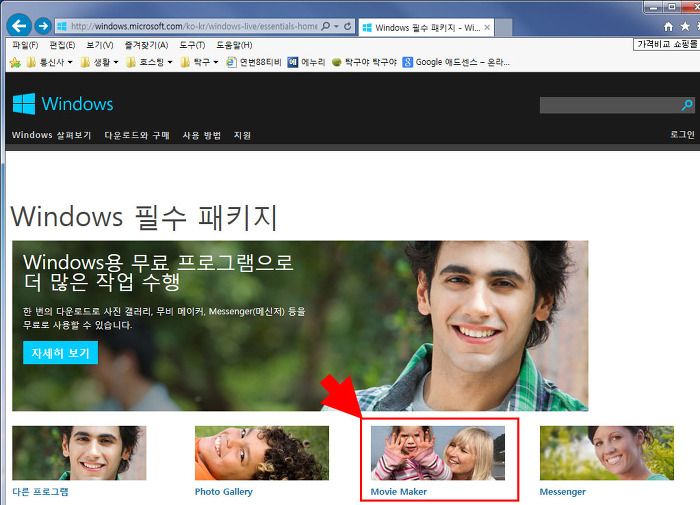Open a new blank tab
700x505 pixels.
504,28
